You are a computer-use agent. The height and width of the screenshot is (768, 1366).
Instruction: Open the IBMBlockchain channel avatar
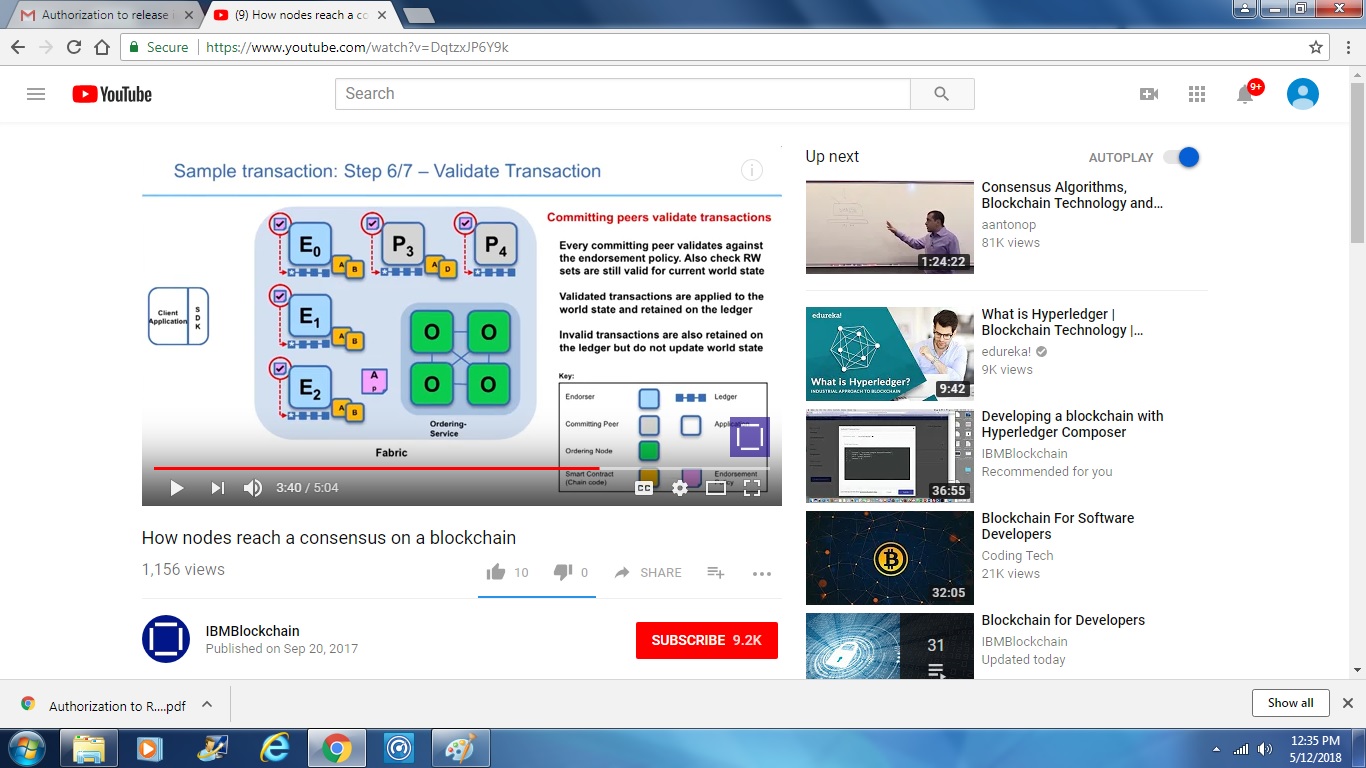click(166, 639)
